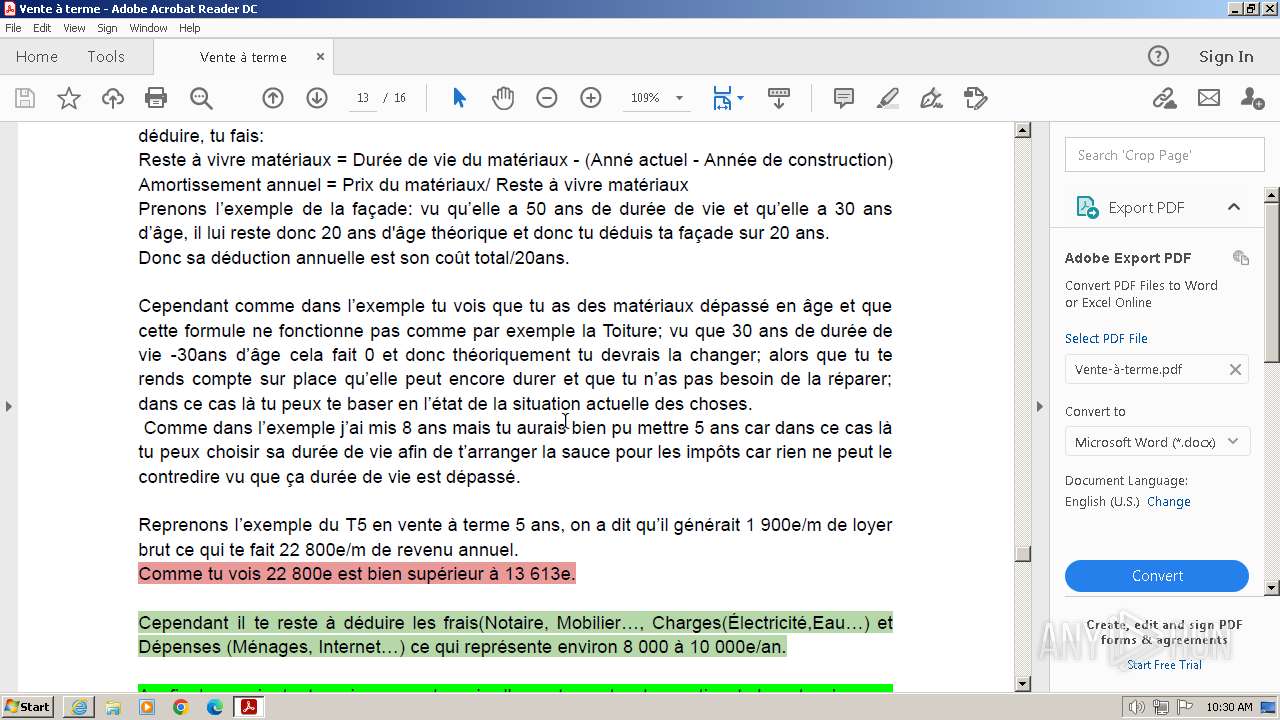Open File Explorer from the taskbar
This screenshot has height=720, width=1280.
coord(113,707)
